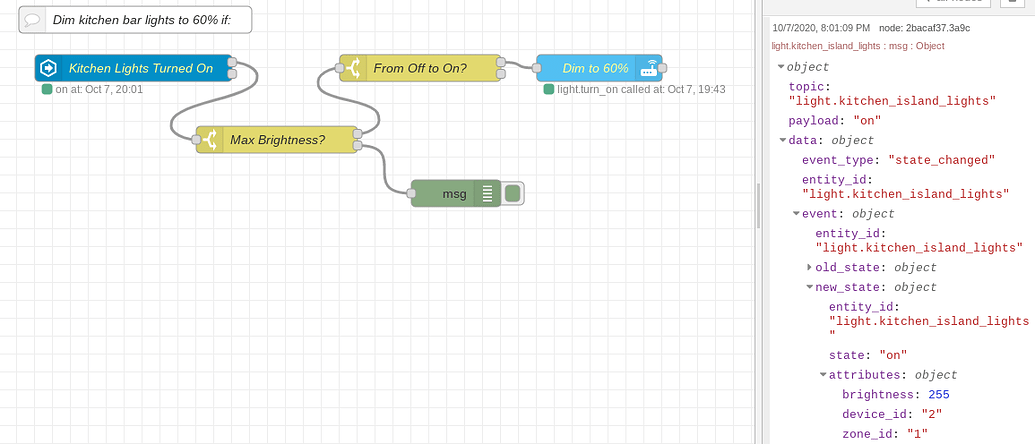This screenshot has height=444, width=1035.
Task: Click the bottom output port of Max Brightness?
Action: tap(357, 146)
